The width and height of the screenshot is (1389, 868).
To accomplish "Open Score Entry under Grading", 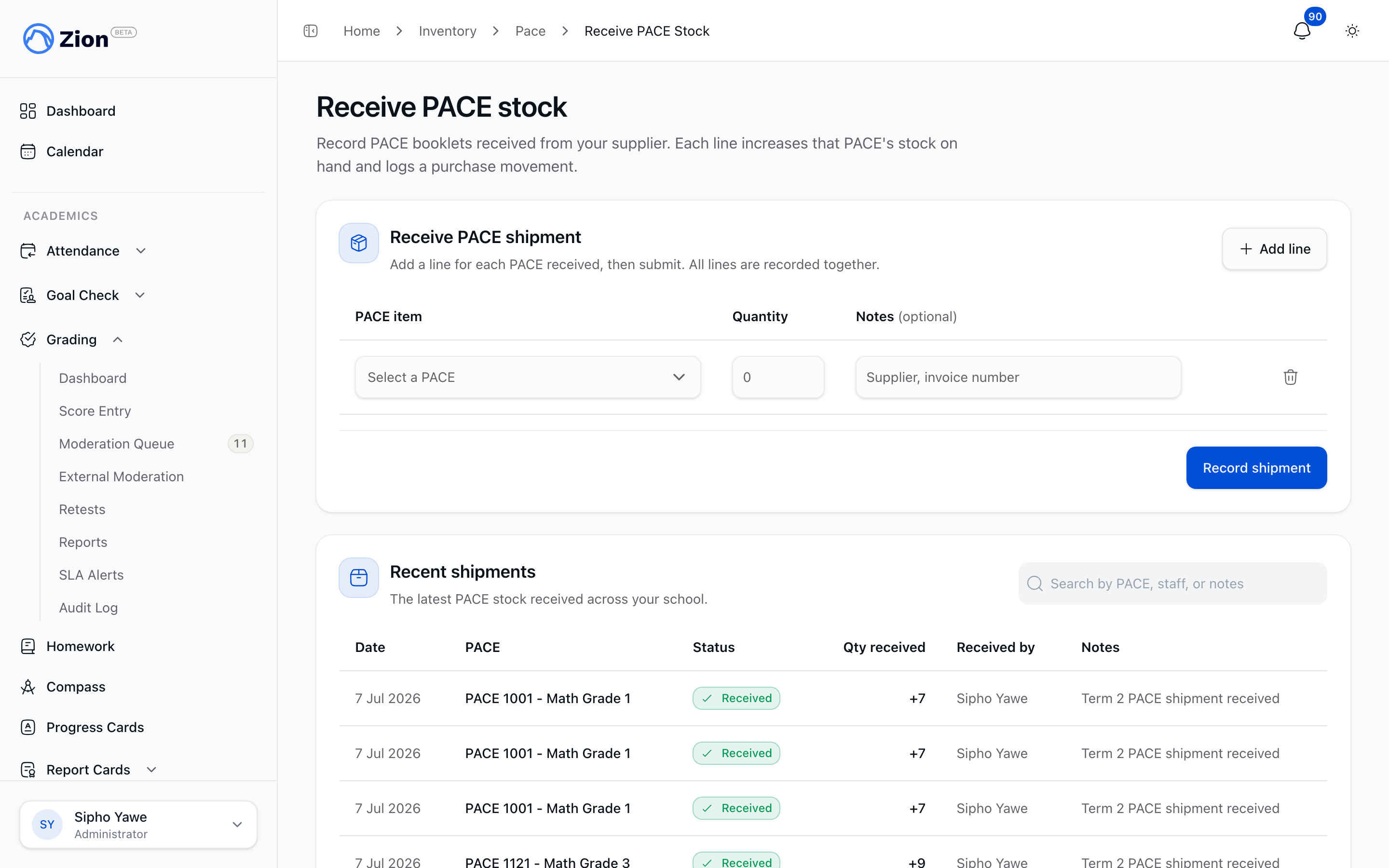I will [x=95, y=411].
